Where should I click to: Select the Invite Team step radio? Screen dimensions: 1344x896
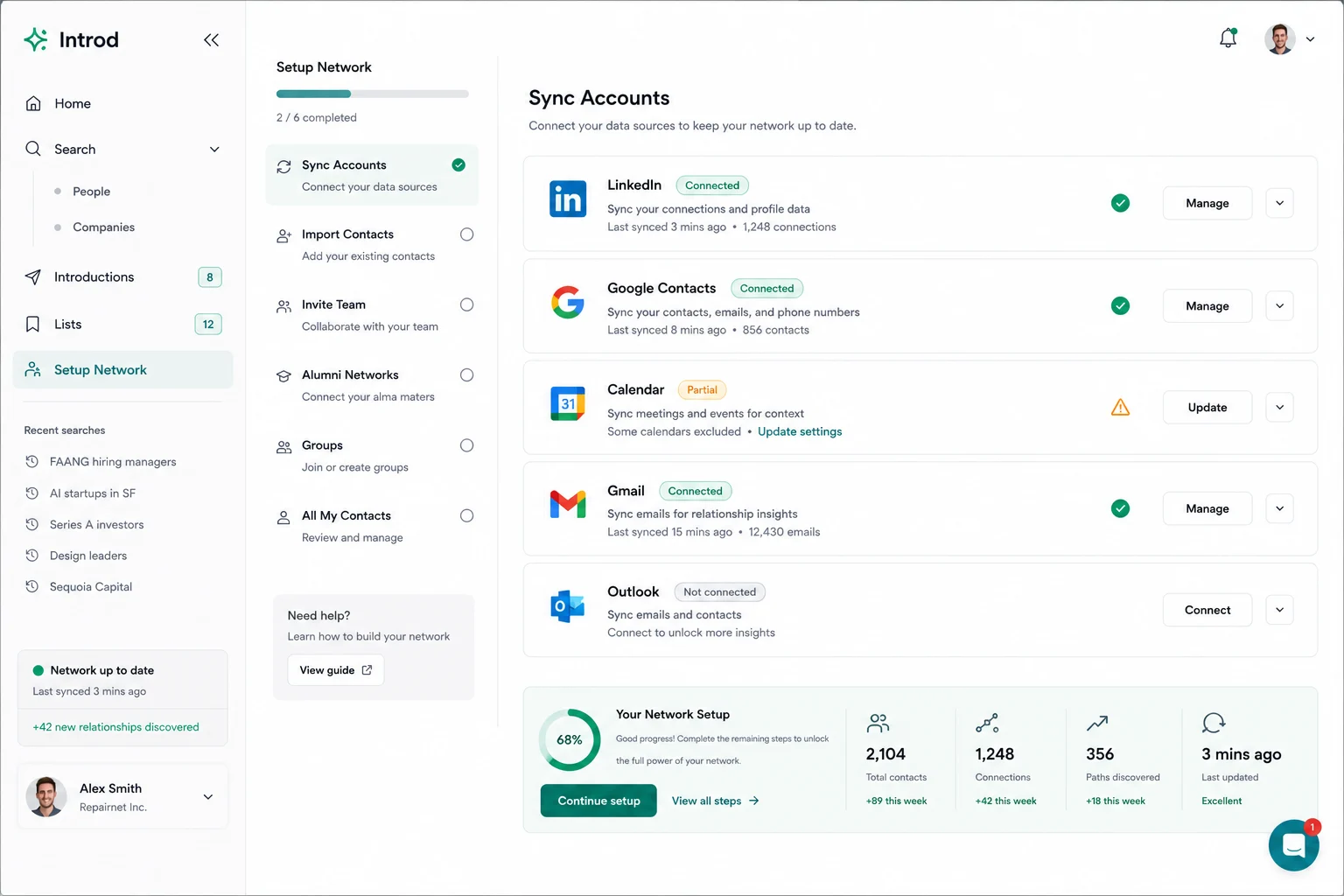click(466, 304)
